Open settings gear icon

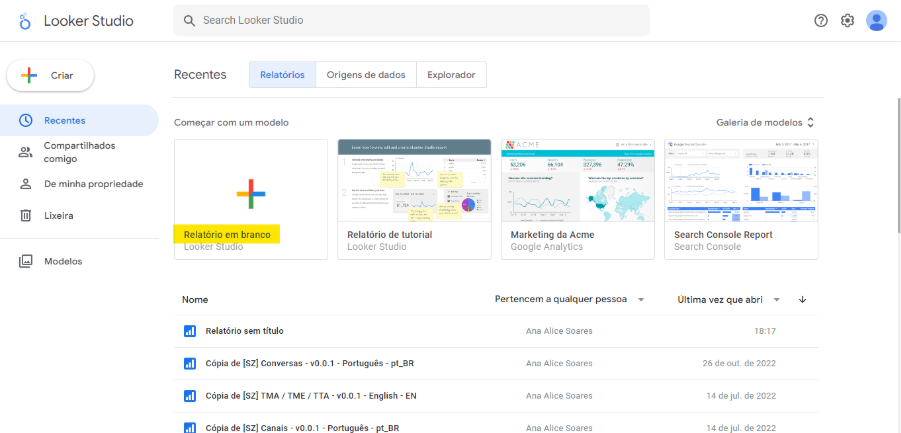click(848, 21)
